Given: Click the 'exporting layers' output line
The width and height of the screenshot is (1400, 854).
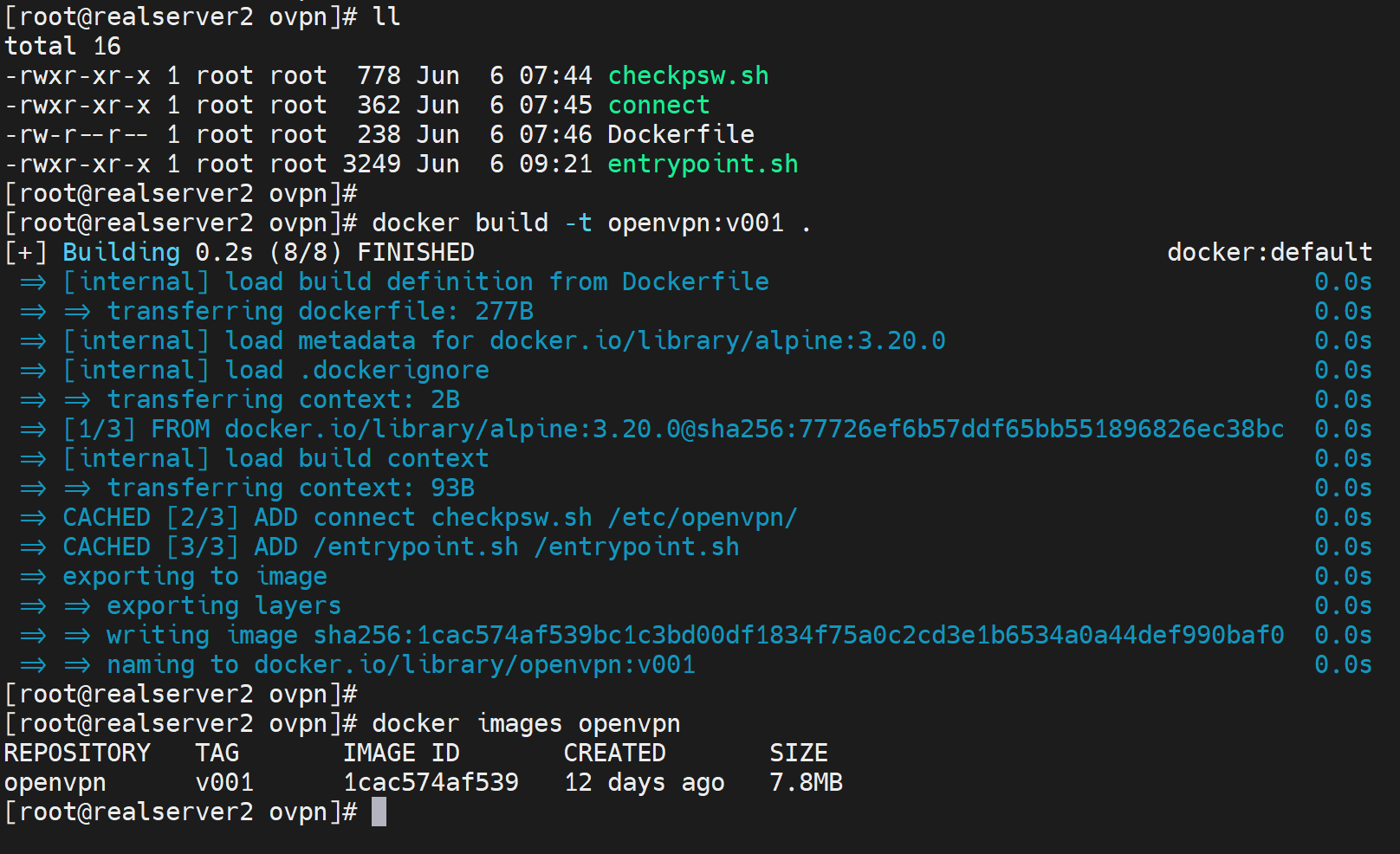Looking at the screenshot, I should [224, 606].
